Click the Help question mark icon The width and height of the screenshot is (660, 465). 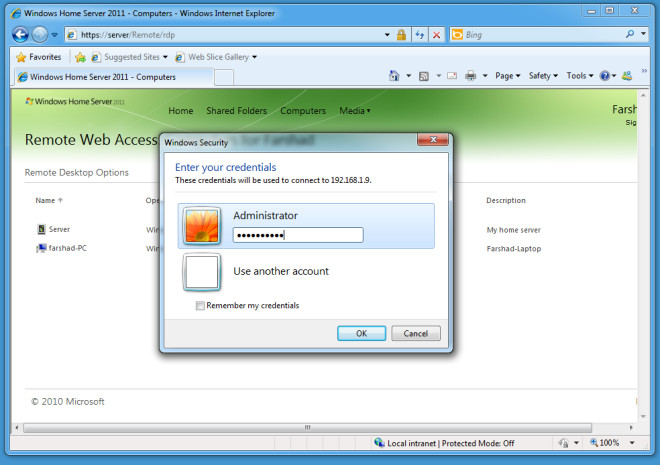605,76
